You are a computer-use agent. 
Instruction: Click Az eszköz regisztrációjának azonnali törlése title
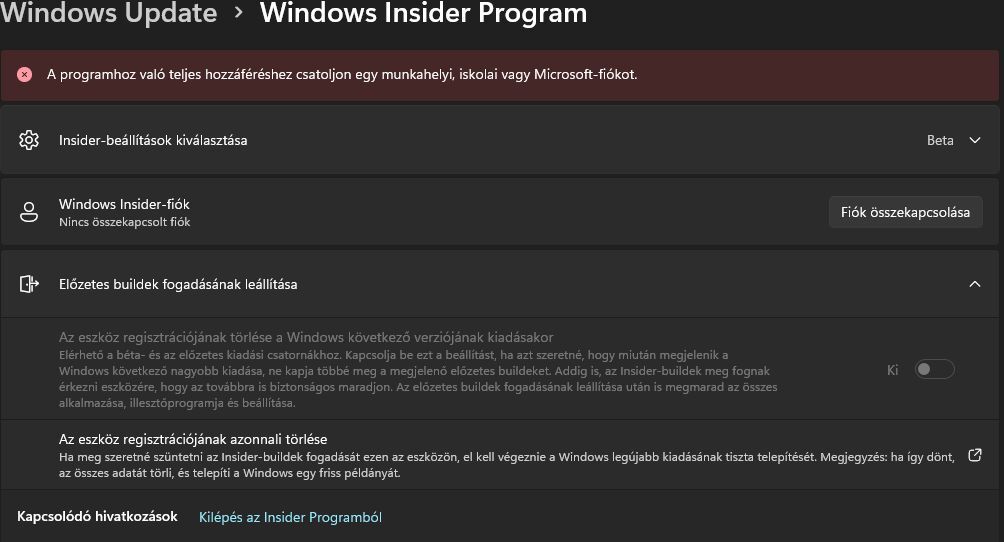[x=193, y=439]
